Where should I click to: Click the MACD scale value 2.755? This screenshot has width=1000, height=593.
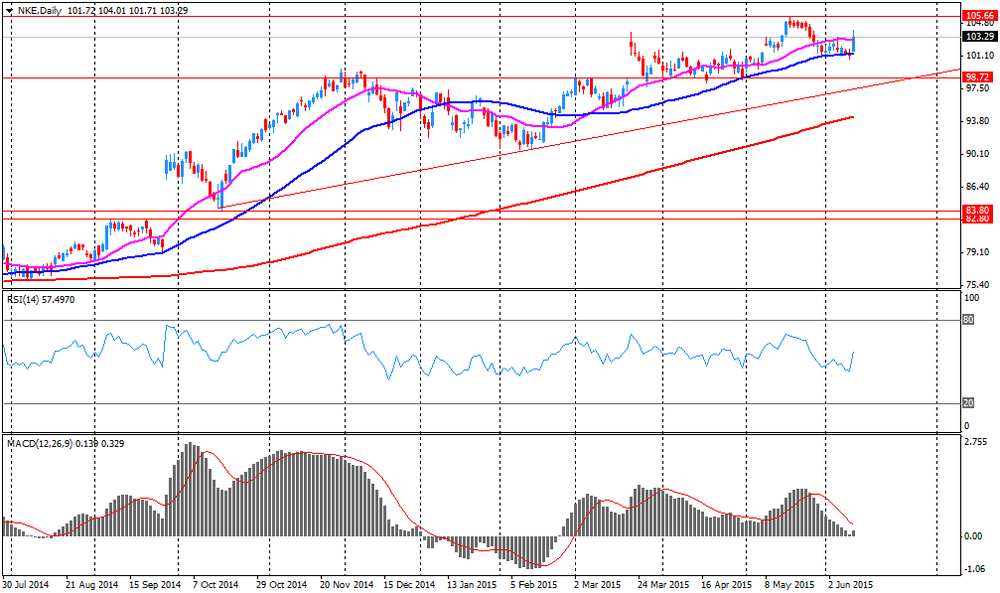976,441
